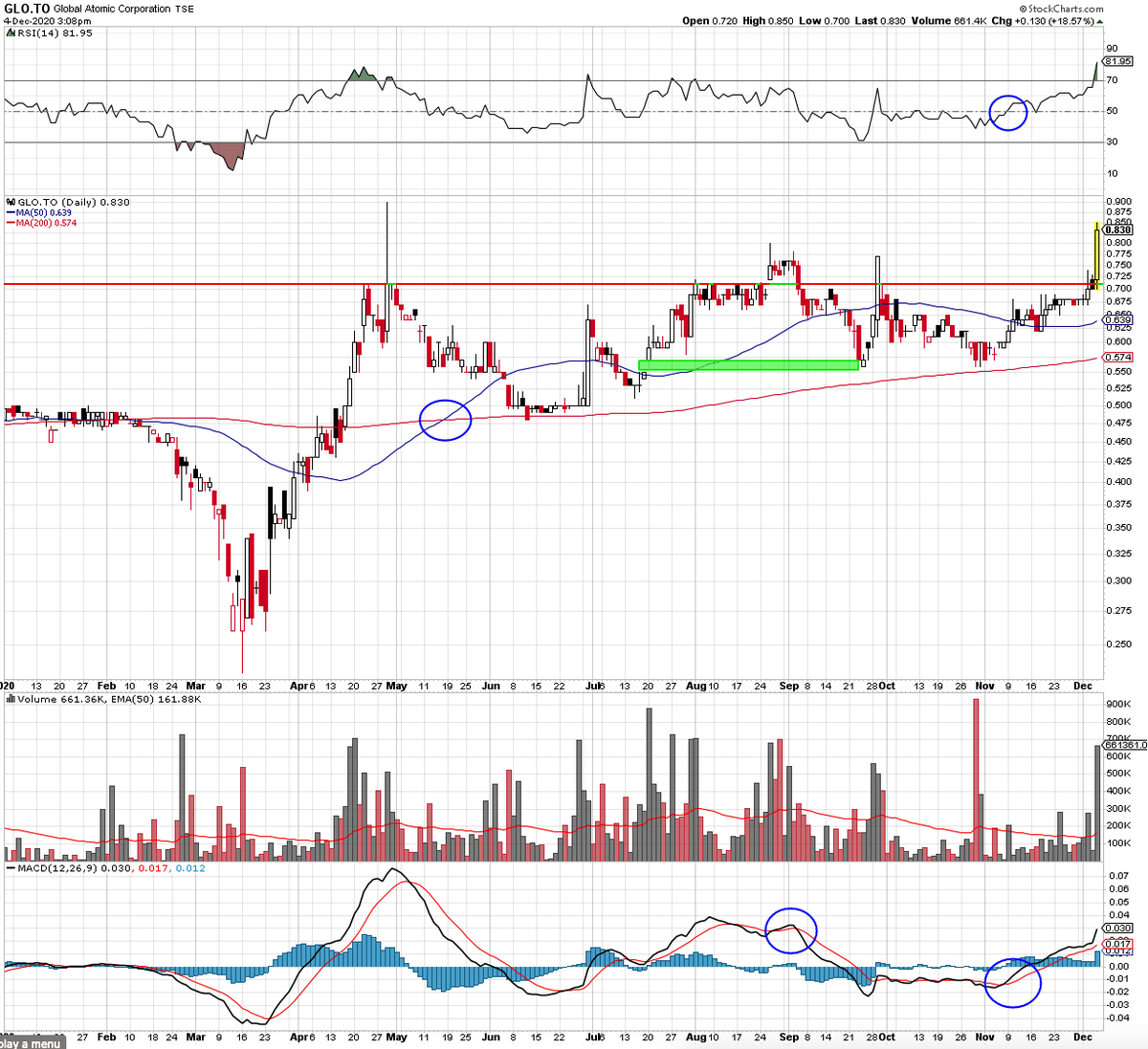The image size is (1148, 1049).
Task: Click the candlestick icon beside GLO.TO (Daily)
Action: coord(11,202)
